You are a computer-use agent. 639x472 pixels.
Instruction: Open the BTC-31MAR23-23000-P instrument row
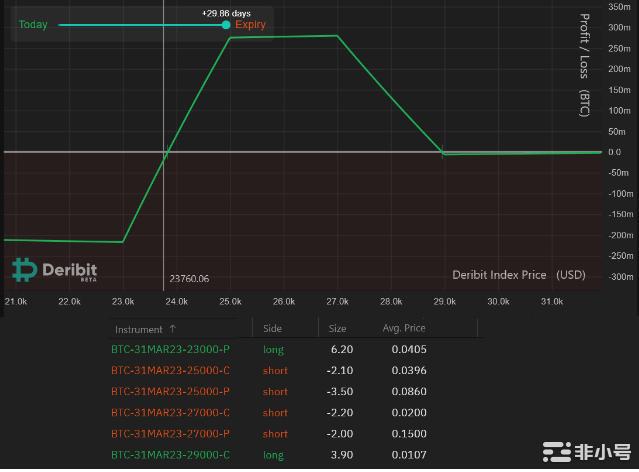(170, 350)
